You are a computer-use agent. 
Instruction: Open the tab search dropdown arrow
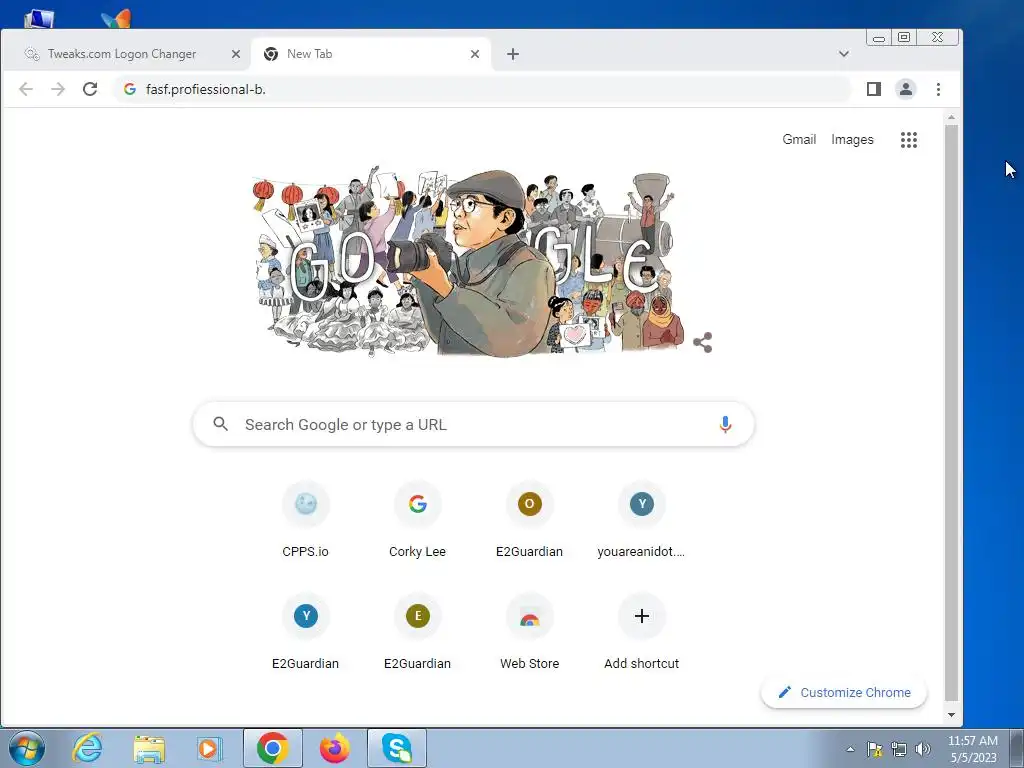[844, 54]
